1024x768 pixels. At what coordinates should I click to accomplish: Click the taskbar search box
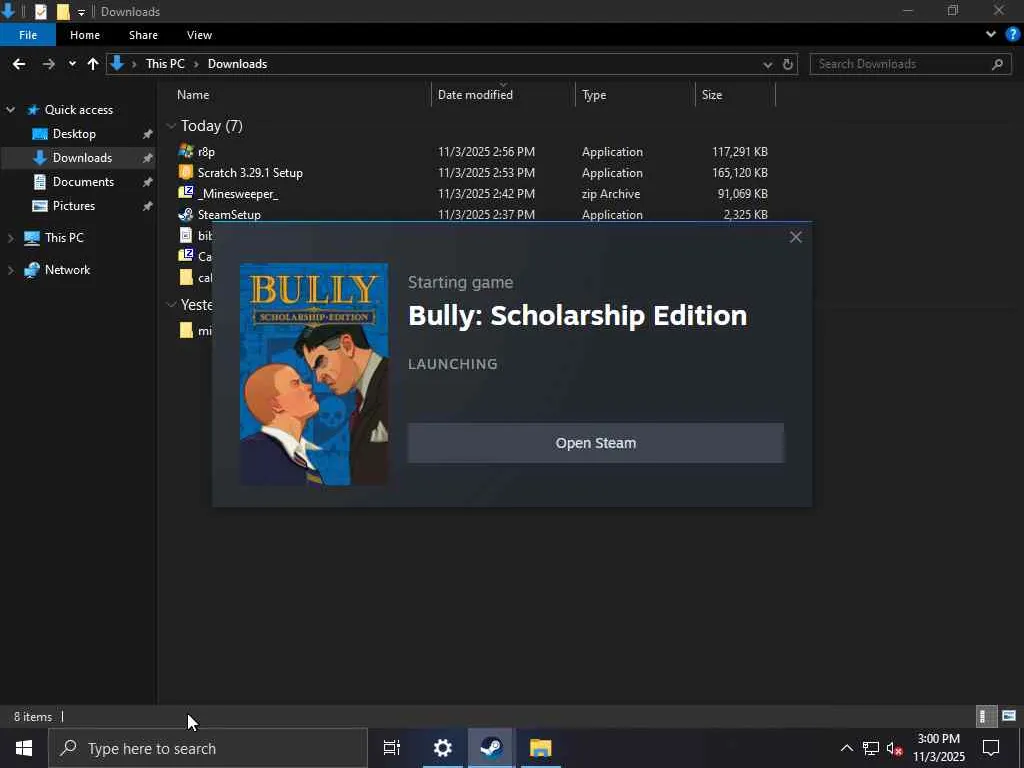pos(208,748)
